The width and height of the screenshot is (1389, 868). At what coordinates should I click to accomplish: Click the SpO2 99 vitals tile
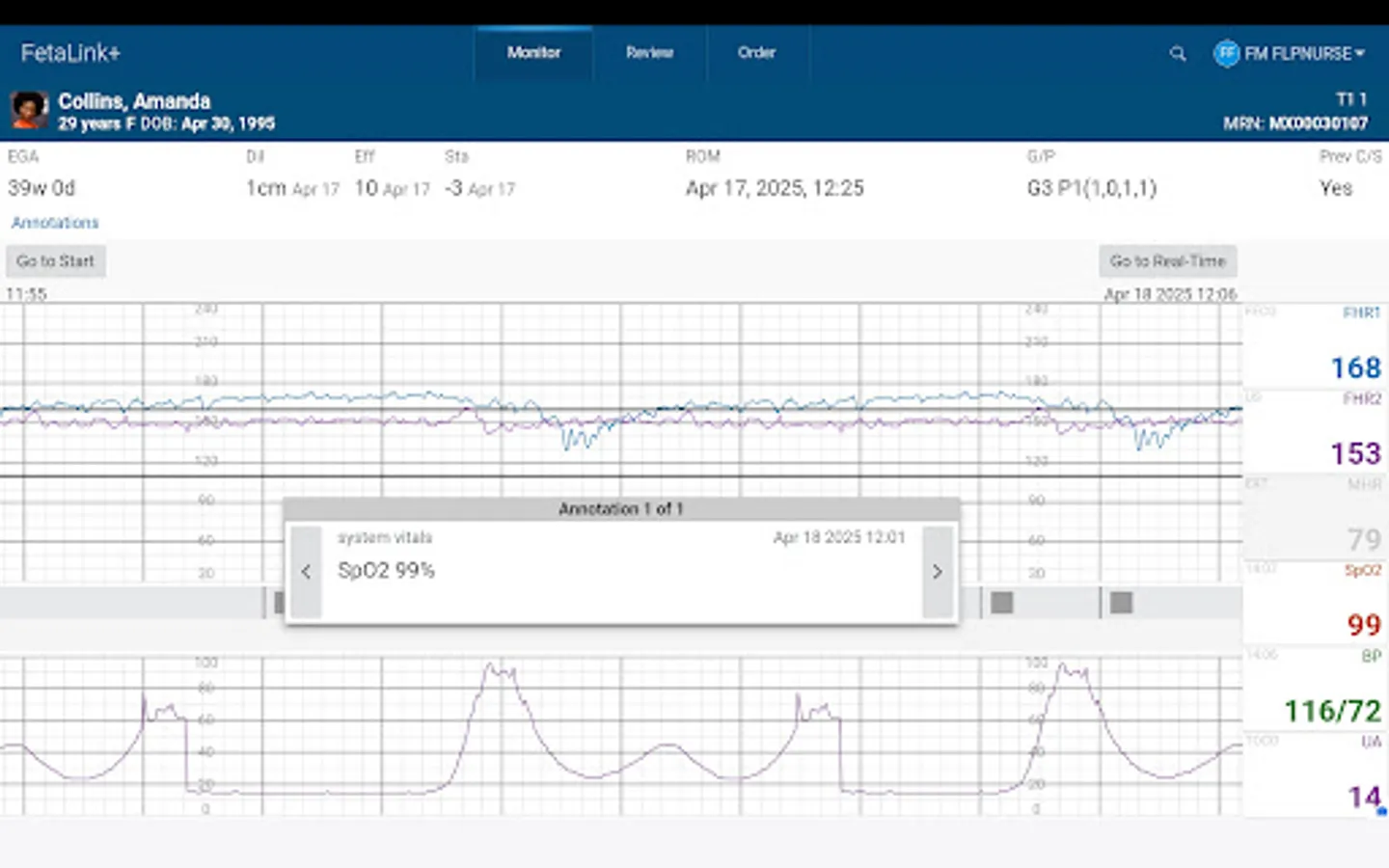coord(1316,603)
